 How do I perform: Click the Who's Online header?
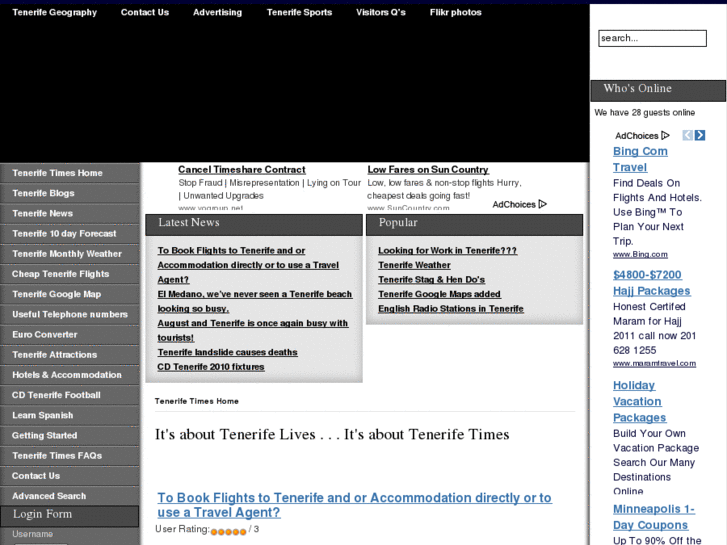(x=658, y=90)
